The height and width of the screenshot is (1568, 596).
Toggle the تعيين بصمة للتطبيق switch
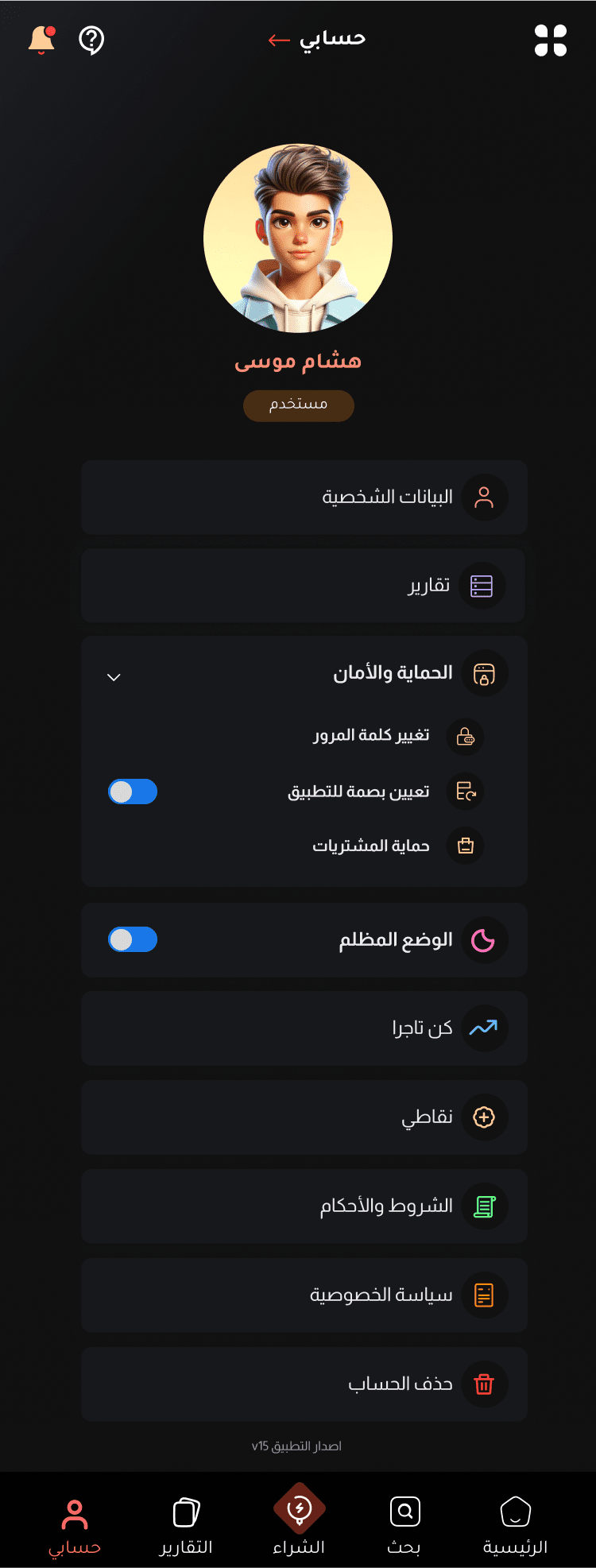[x=133, y=792]
